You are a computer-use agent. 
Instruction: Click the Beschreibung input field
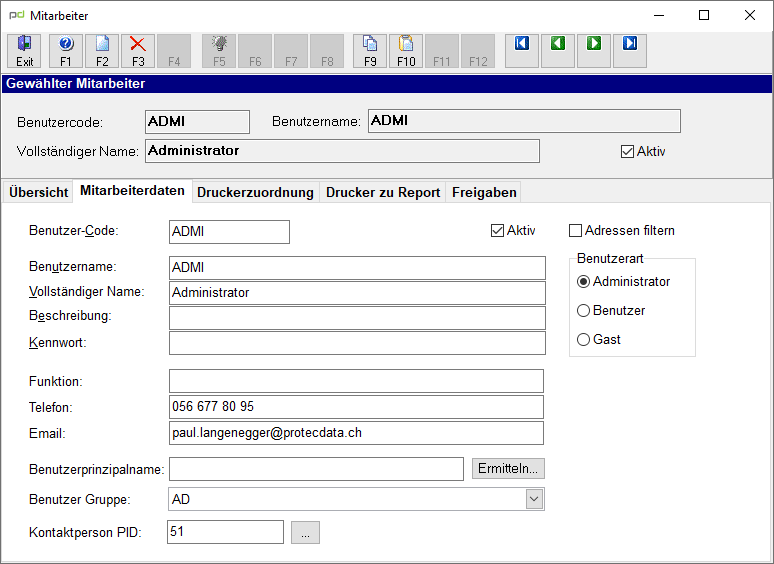(x=357, y=318)
